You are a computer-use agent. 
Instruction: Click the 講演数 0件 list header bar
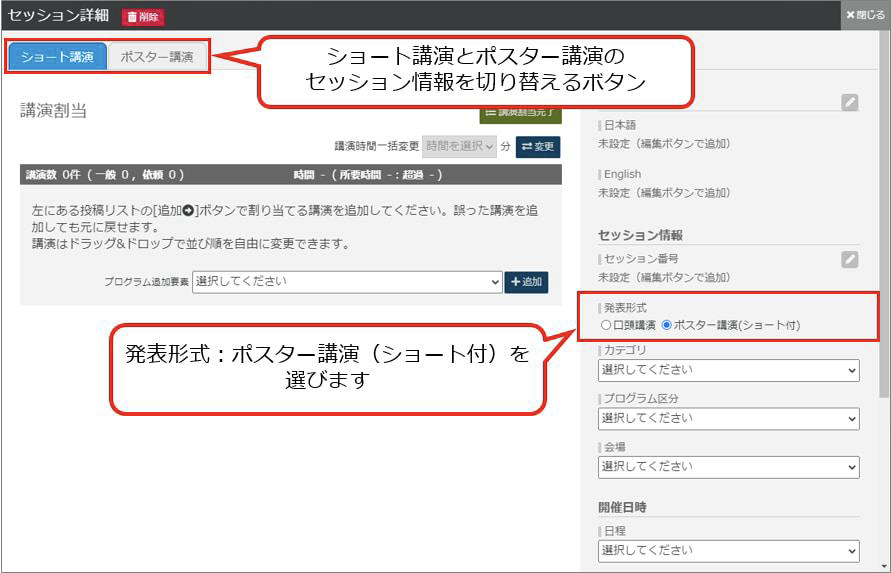point(290,175)
